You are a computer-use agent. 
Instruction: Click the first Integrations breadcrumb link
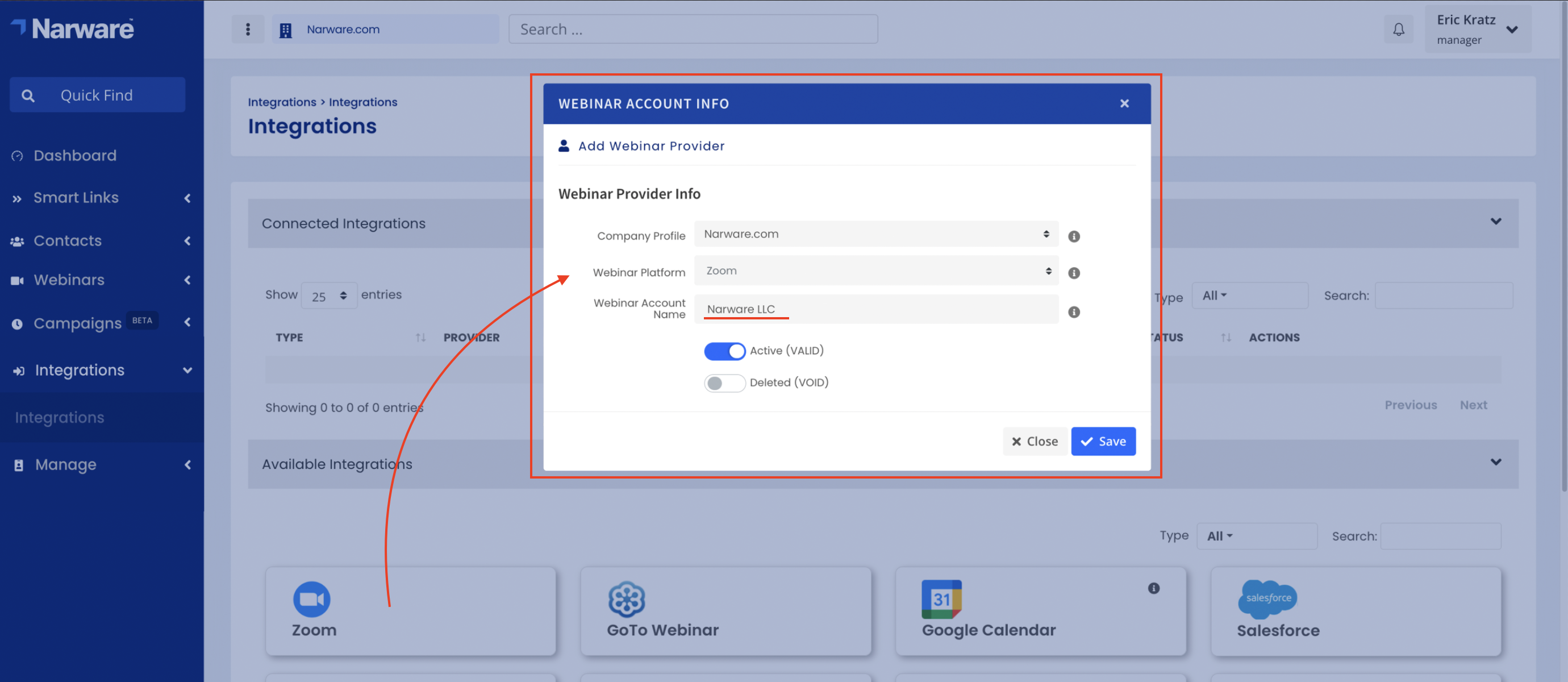coord(282,102)
